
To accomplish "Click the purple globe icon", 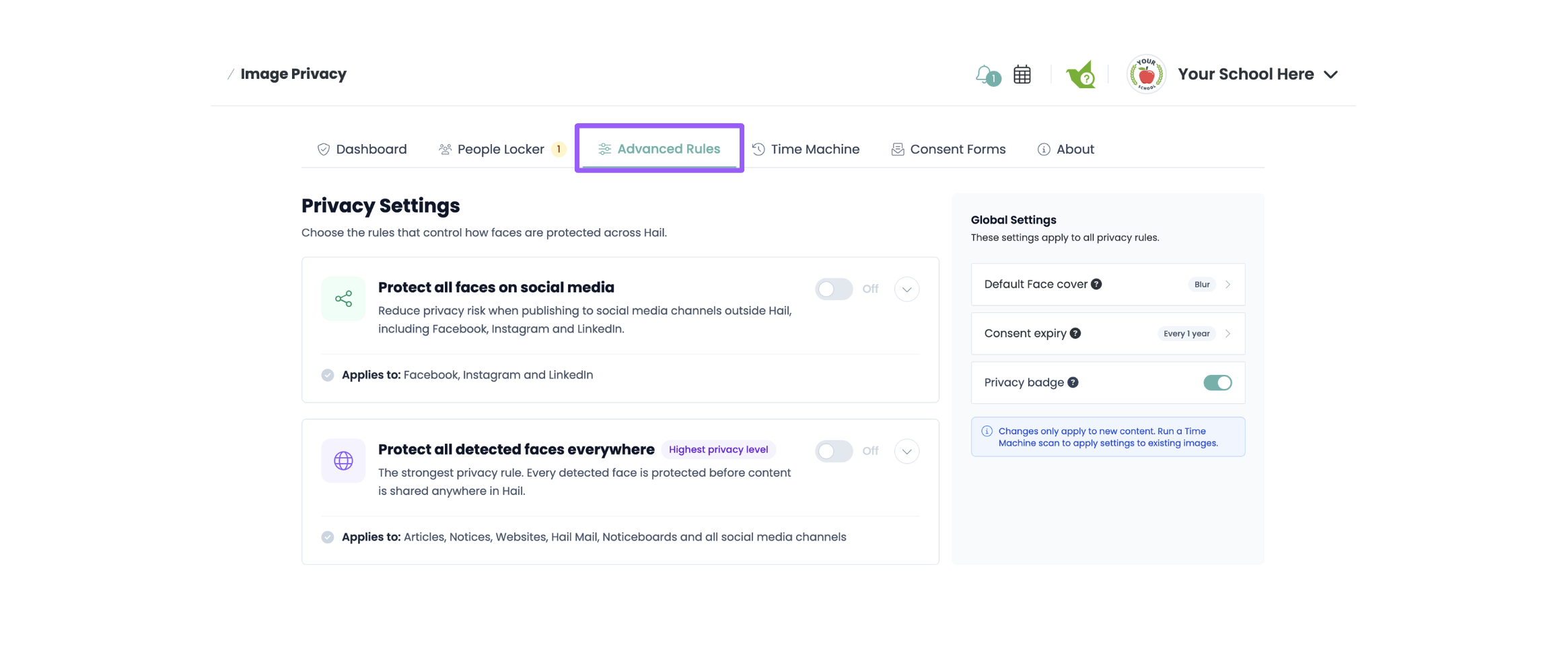I will pos(343,461).
